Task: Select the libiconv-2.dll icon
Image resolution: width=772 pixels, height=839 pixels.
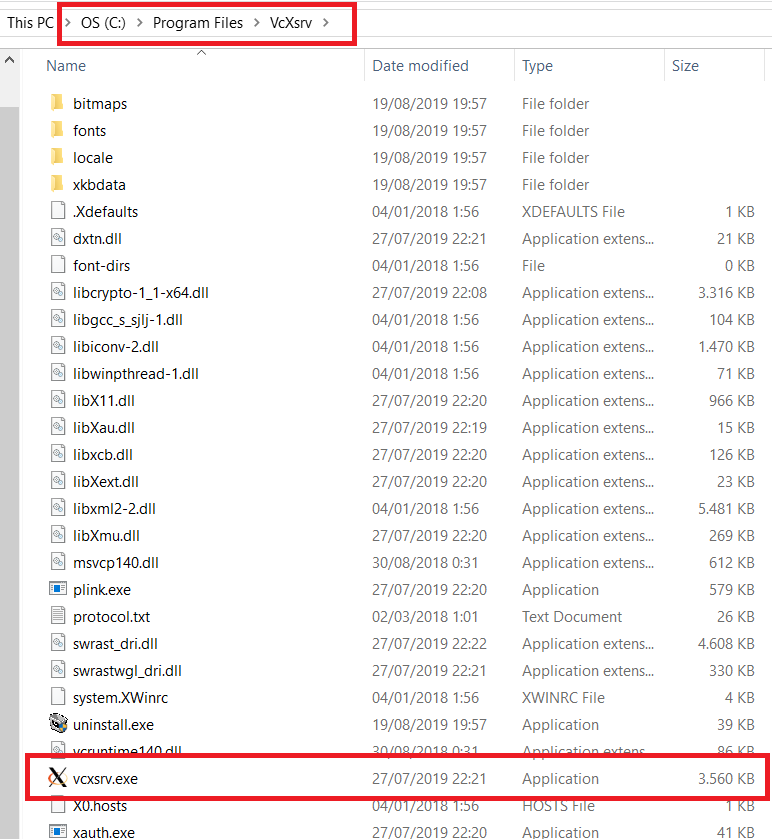Action: point(58,345)
